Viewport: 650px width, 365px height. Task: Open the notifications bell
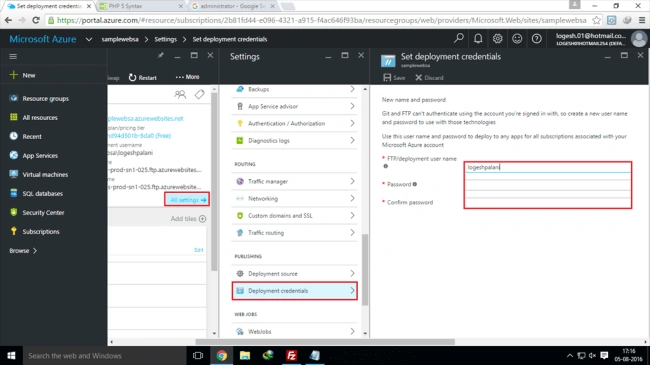[478, 39]
